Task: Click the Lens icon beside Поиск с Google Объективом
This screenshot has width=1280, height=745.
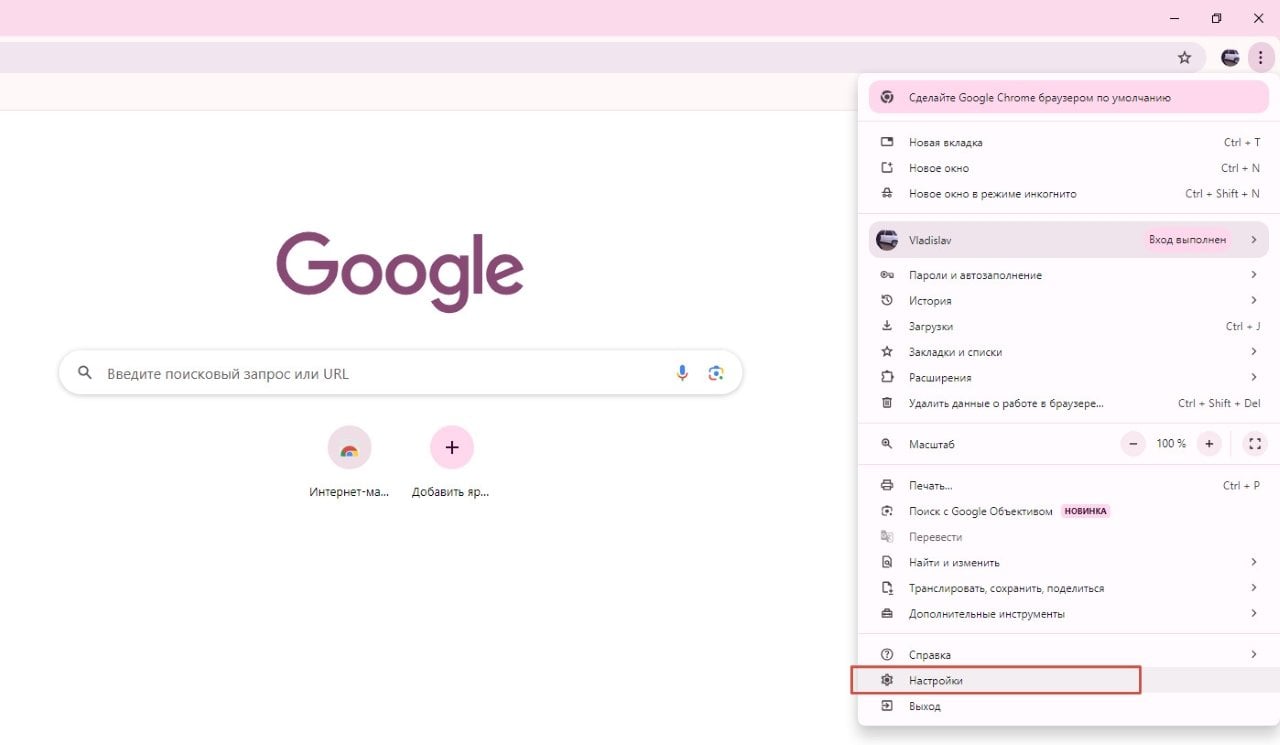Action: 886,511
